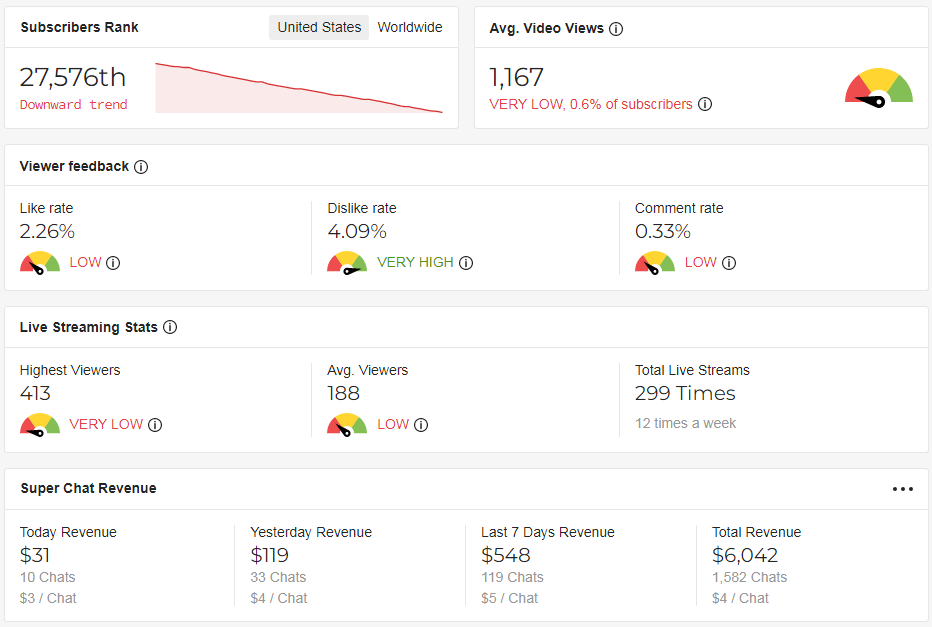Screen dimensions: 932x627
Task: Select the 27,576th rank value
Action: pos(73,77)
